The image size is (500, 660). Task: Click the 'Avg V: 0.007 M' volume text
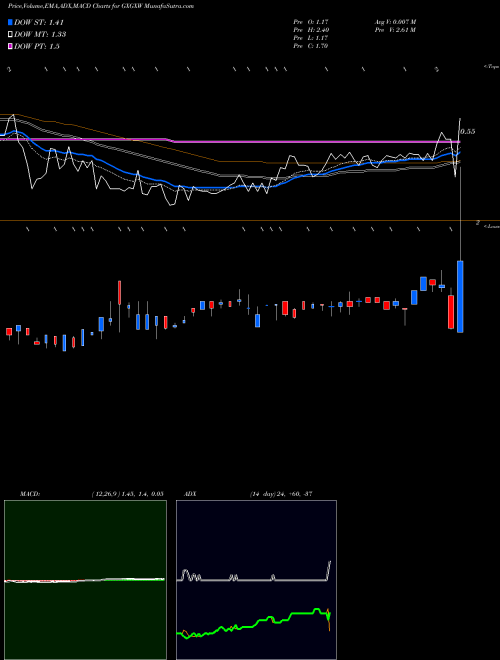[x=395, y=21]
